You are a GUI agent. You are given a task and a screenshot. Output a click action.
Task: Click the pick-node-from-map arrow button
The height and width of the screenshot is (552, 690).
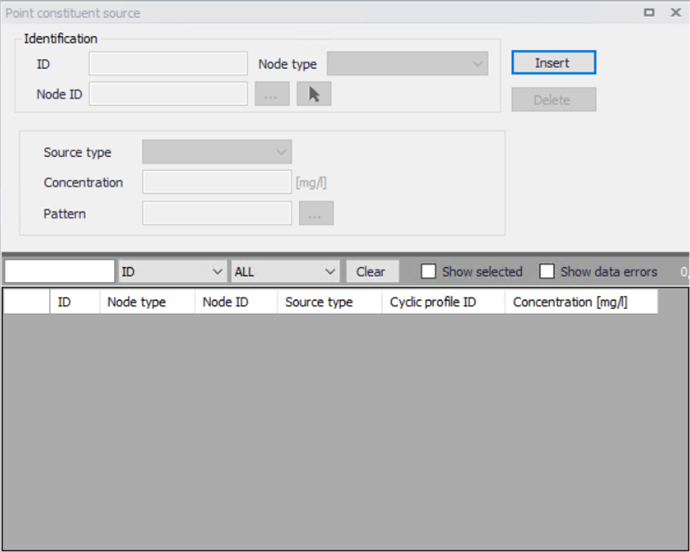314,94
